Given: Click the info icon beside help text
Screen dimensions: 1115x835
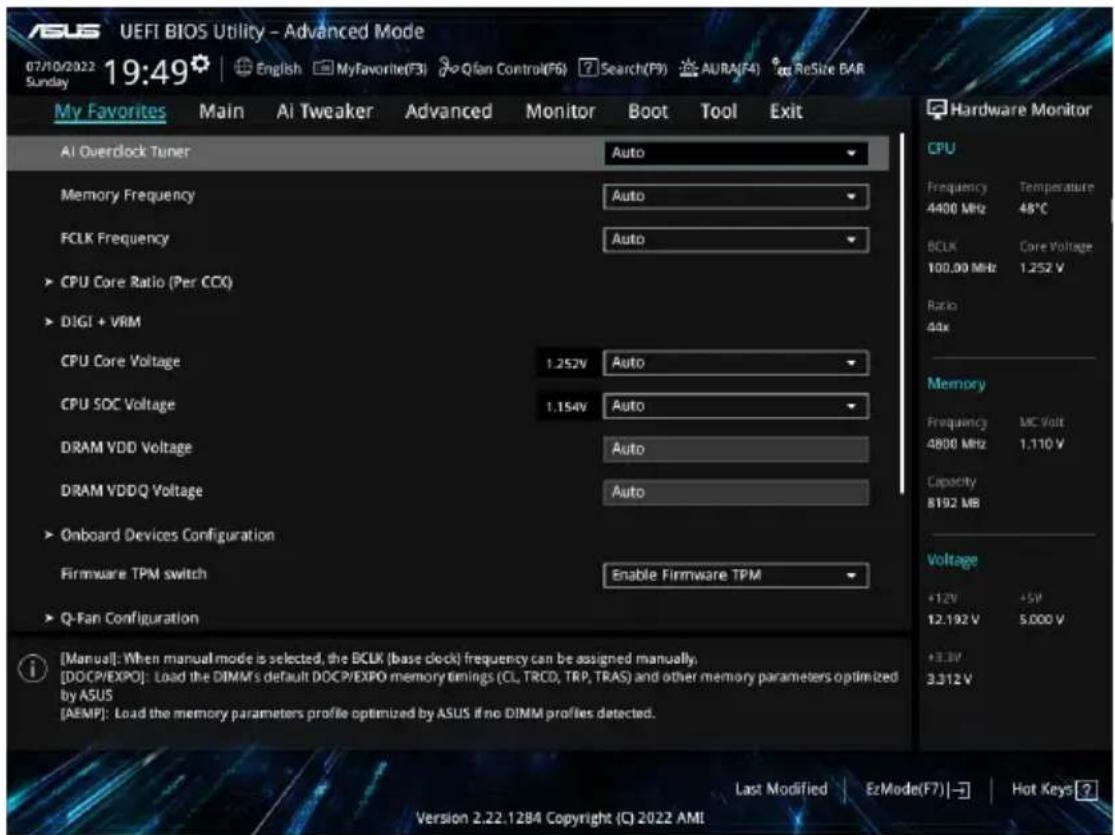Looking at the screenshot, I should point(33,669).
